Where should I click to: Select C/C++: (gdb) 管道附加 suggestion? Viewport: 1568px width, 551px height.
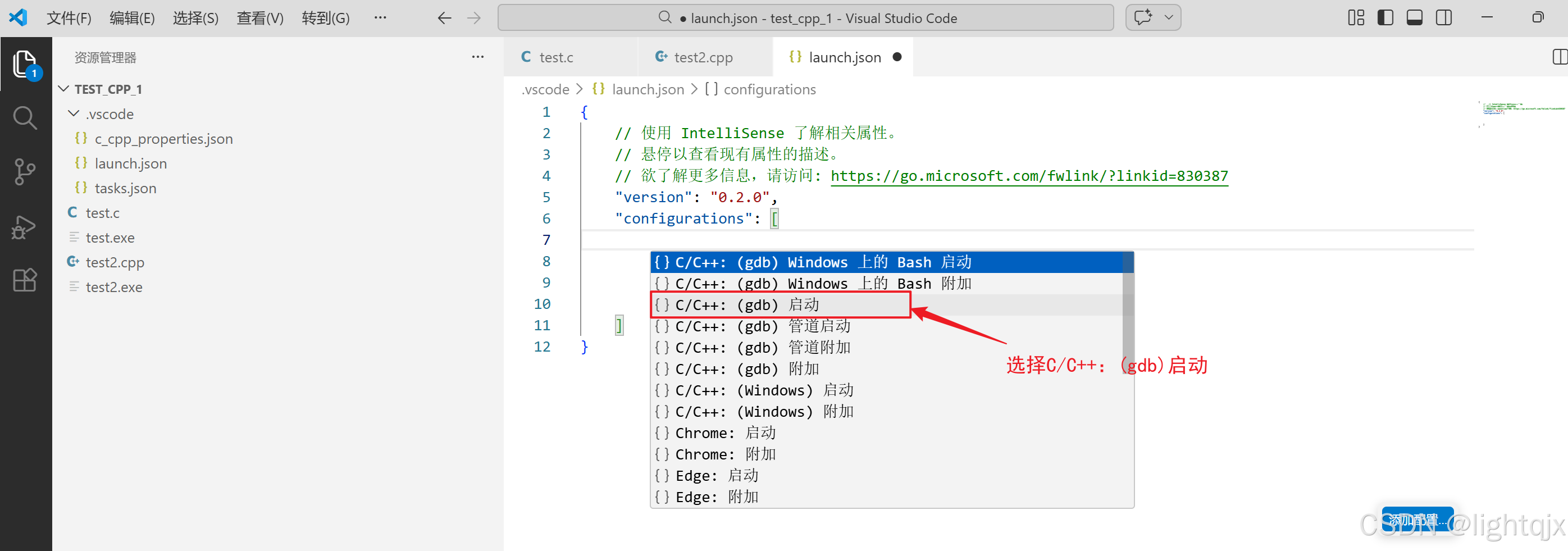tap(887, 348)
